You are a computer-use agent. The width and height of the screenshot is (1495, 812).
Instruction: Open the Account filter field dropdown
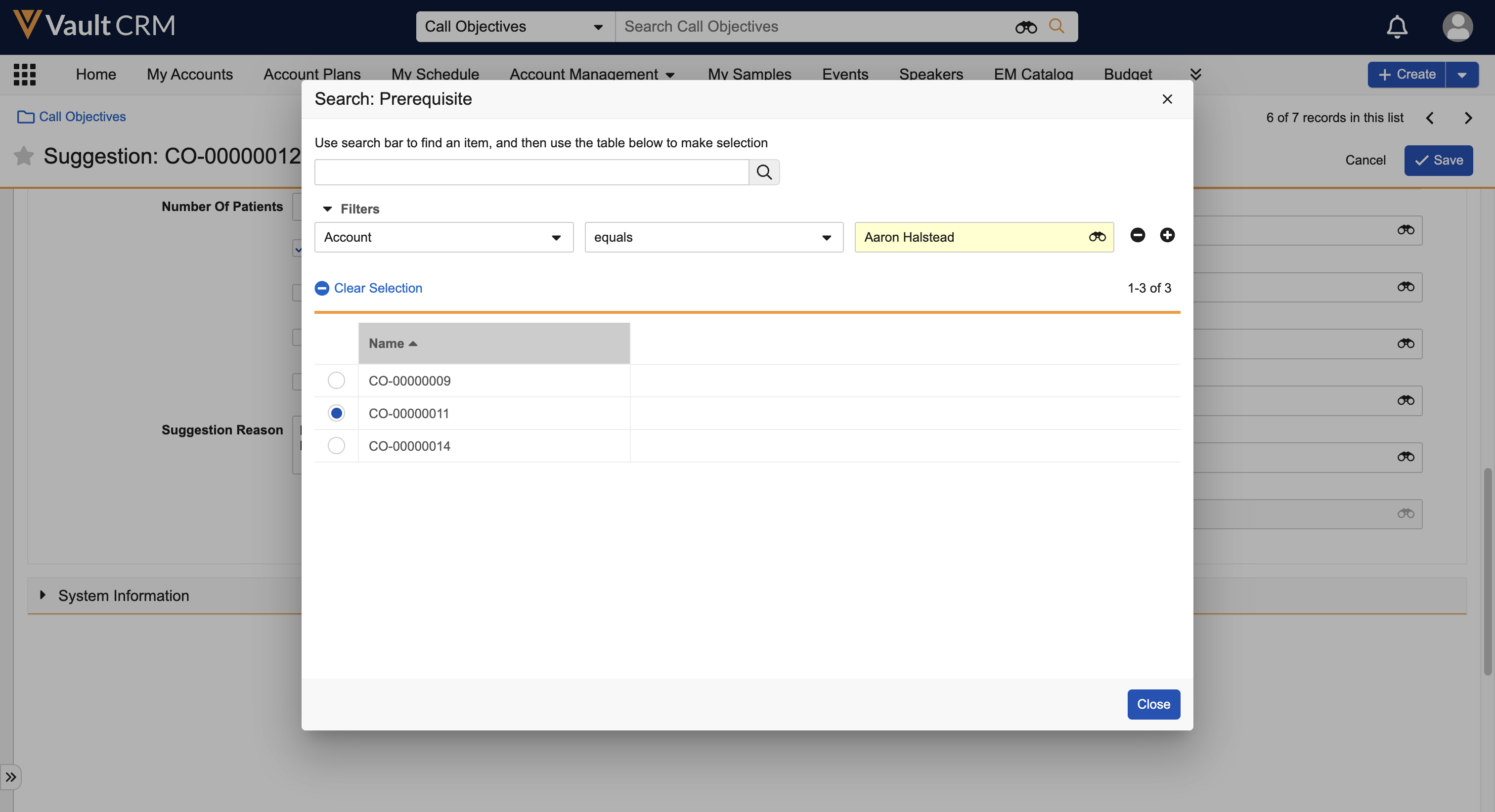[443, 237]
